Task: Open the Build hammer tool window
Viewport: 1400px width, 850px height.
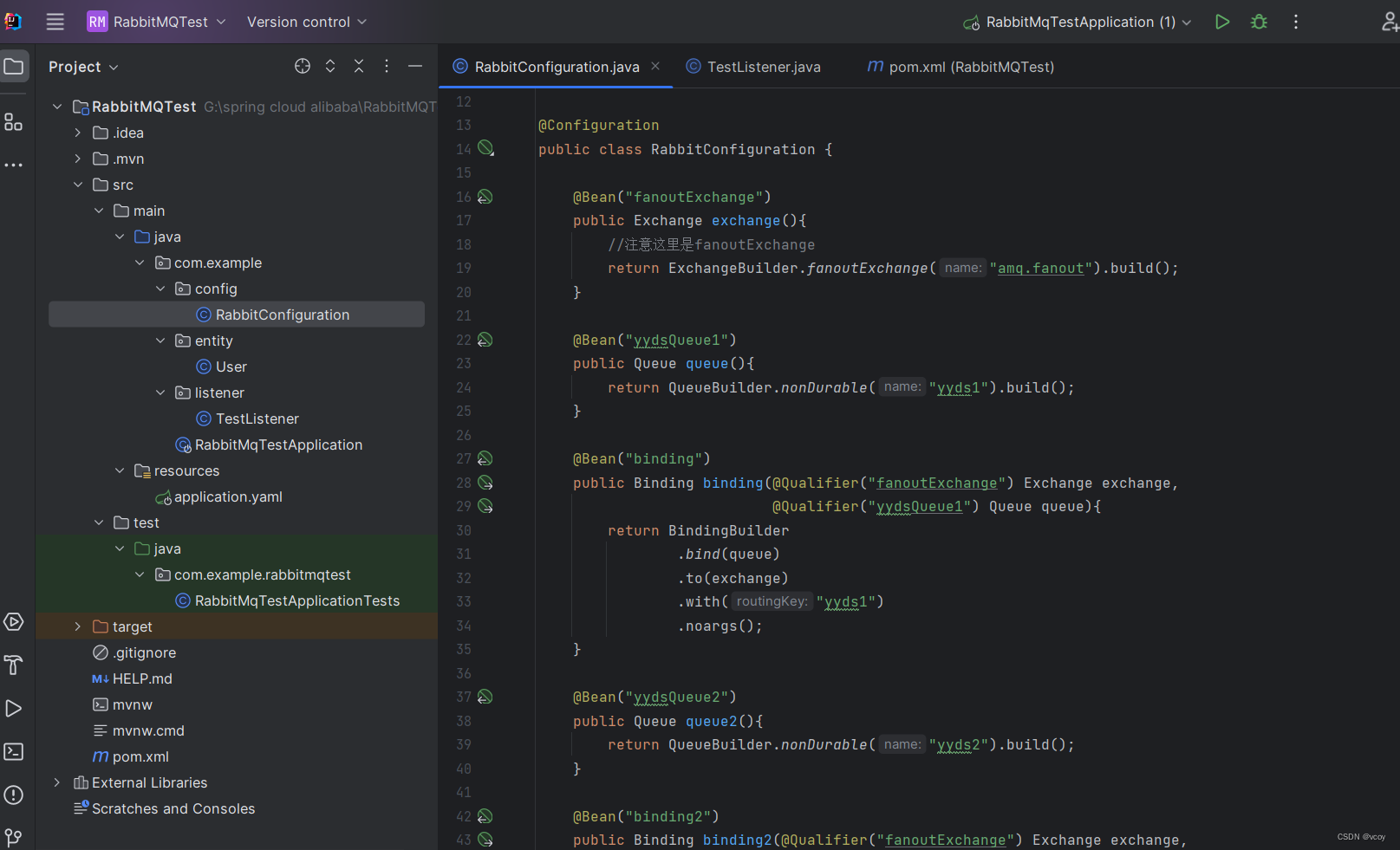Action: [x=14, y=665]
